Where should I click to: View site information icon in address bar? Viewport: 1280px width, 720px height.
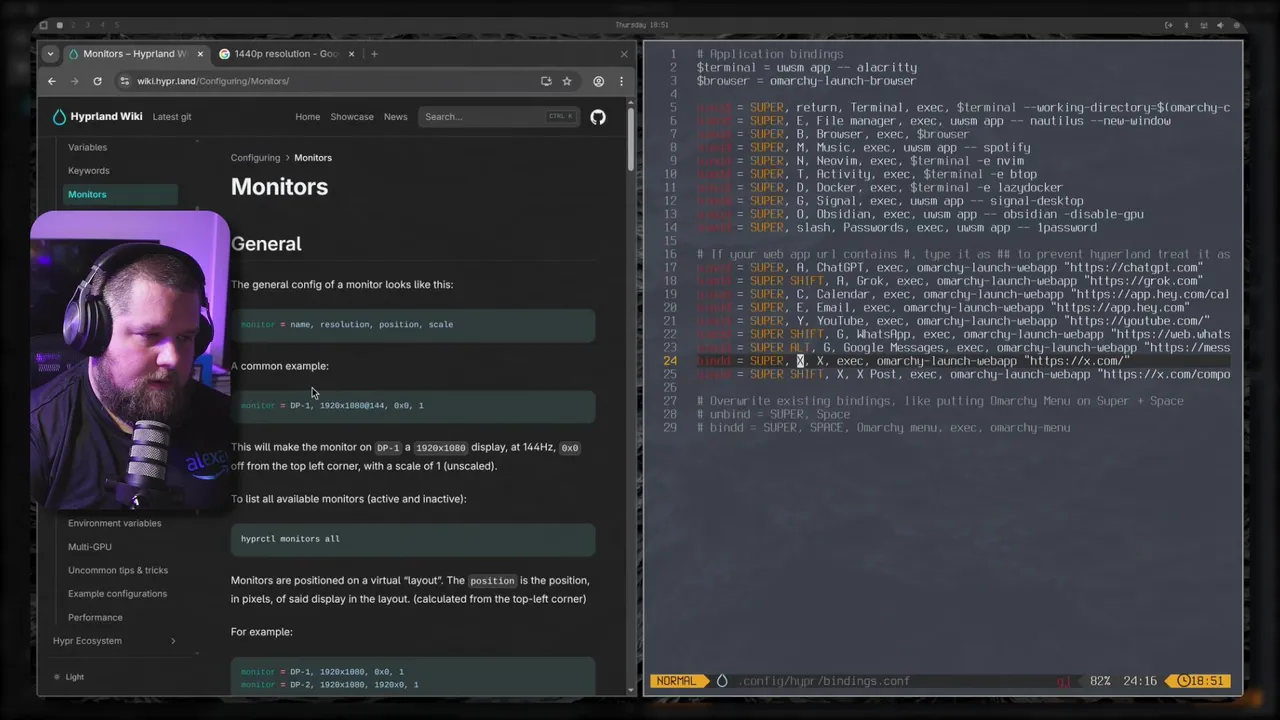tap(125, 81)
